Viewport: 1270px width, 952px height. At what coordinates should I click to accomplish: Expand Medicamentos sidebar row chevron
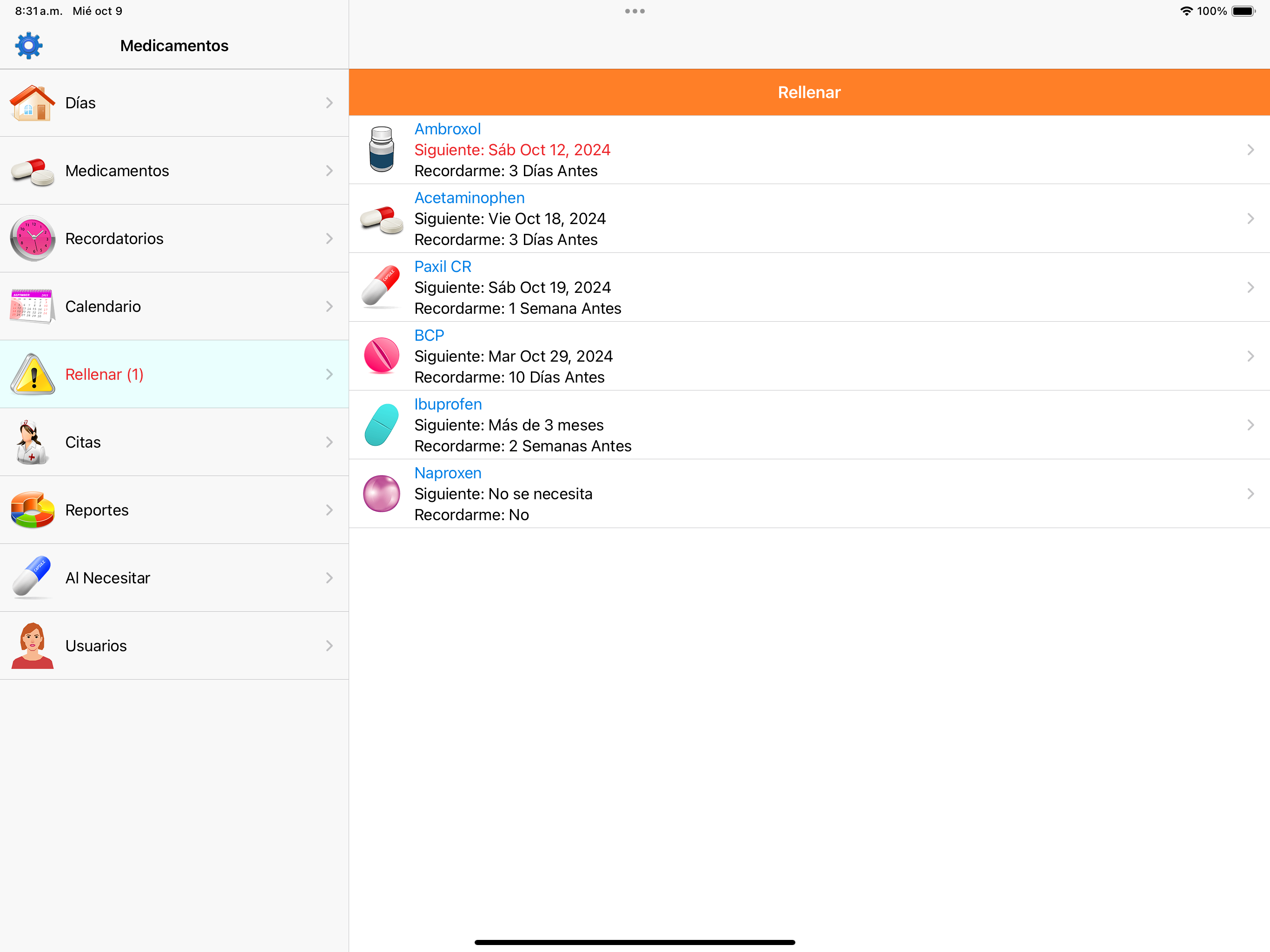[330, 171]
